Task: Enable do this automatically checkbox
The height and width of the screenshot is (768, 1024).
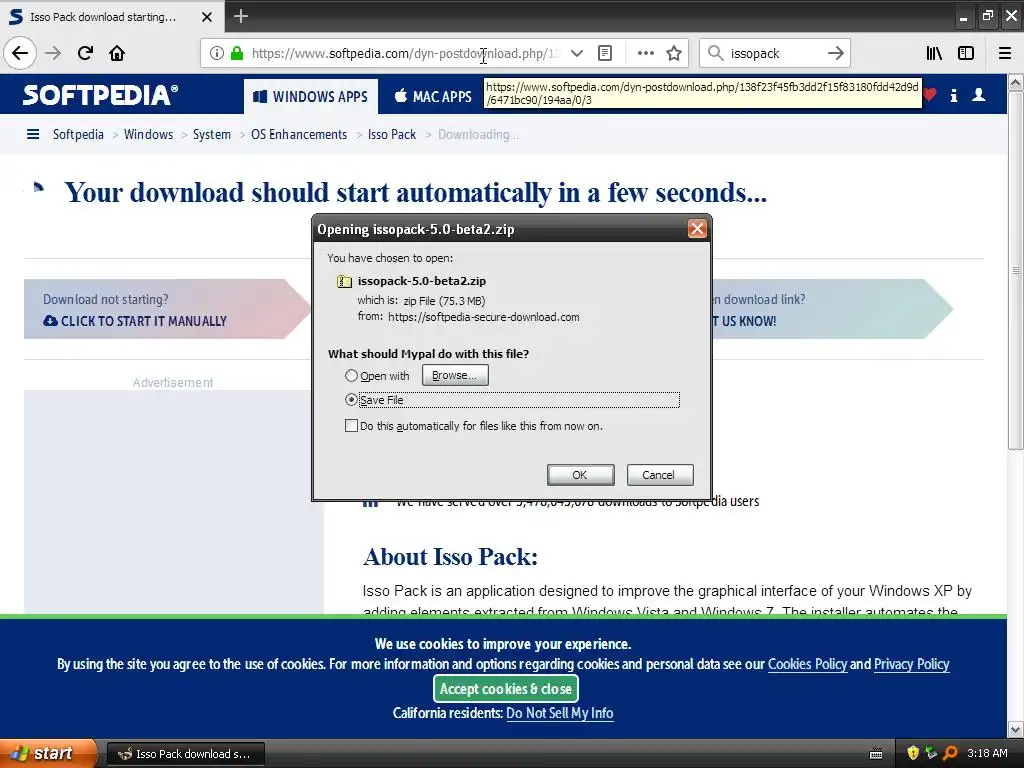Action: point(351,426)
